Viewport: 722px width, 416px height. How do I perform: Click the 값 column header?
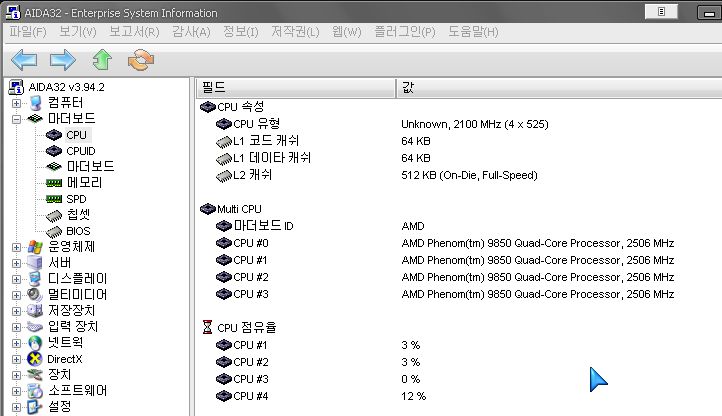559,88
